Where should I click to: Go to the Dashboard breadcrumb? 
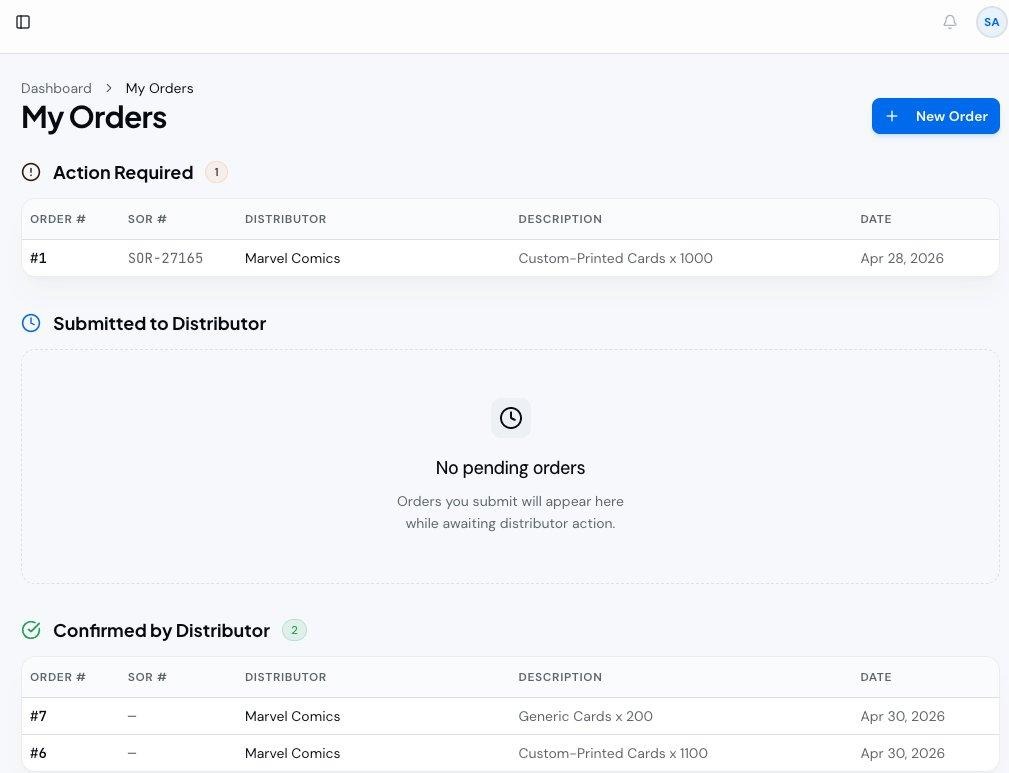56,88
